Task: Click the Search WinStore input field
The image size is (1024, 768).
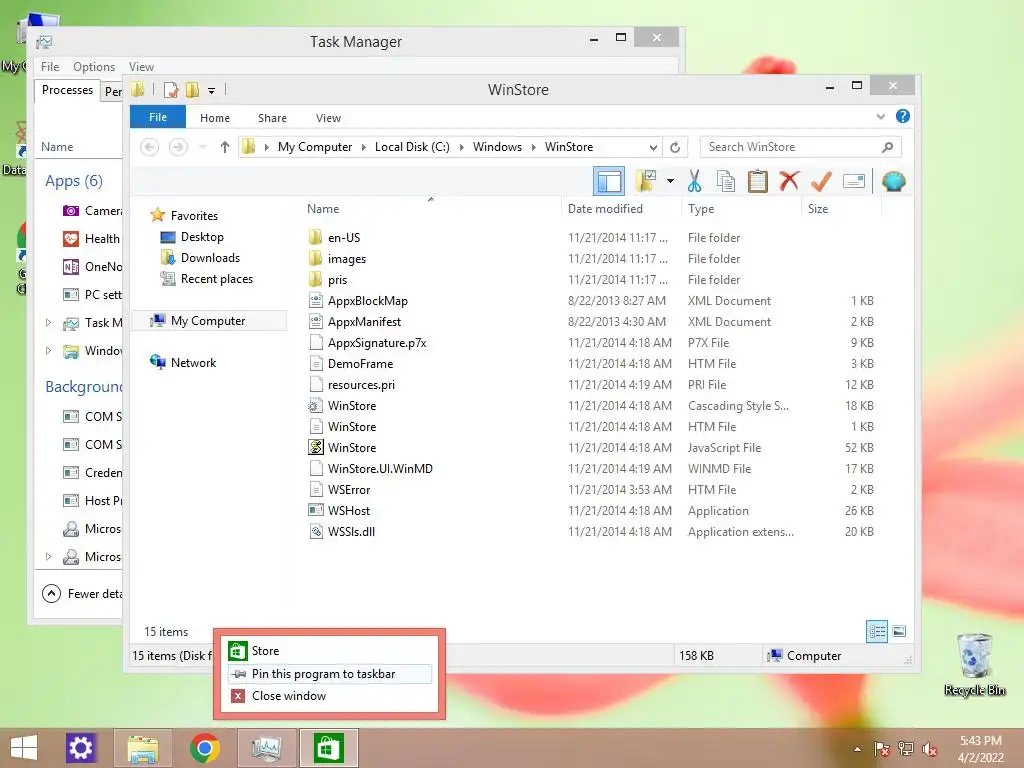Action: click(801, 147)
